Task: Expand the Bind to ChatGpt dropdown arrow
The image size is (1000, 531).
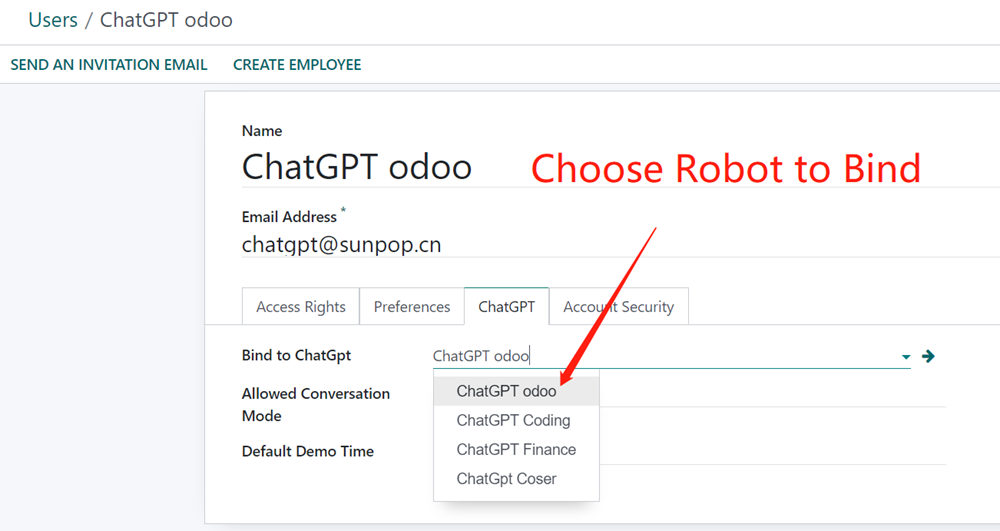Action: (906, 356)
